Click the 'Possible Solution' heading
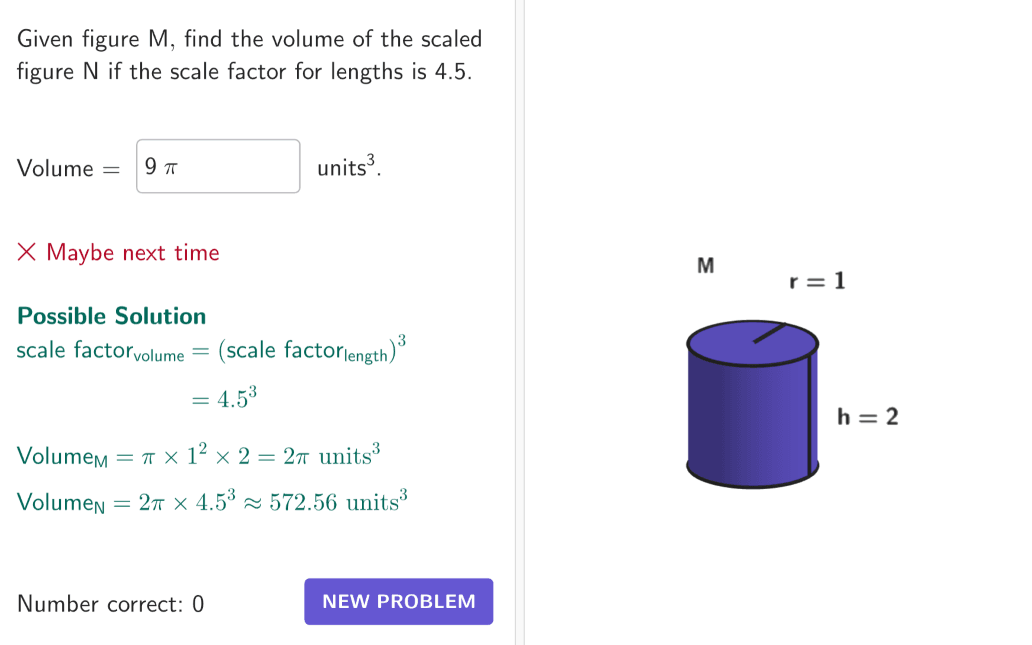The image size is (1032, 645). click(x=111, y=316)
